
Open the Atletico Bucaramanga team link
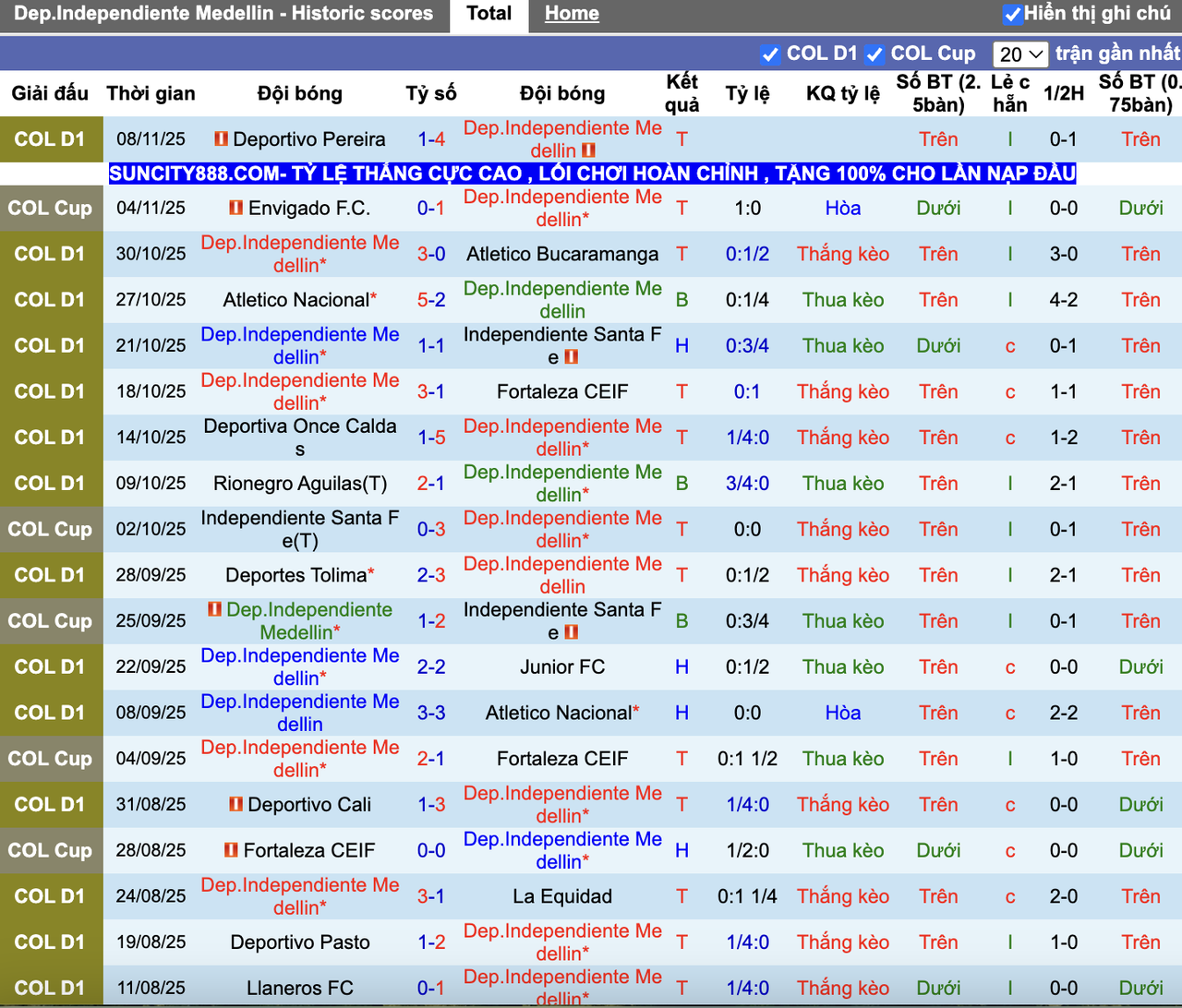point(562,254)
